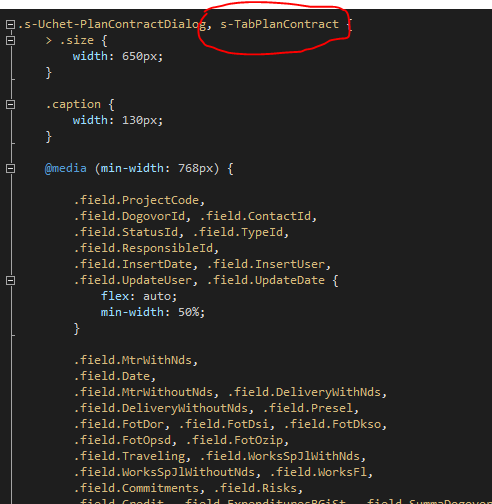Click the .field.WorksFl selector
The width and height of the screenshot is (492, 504).
point(318,472)
